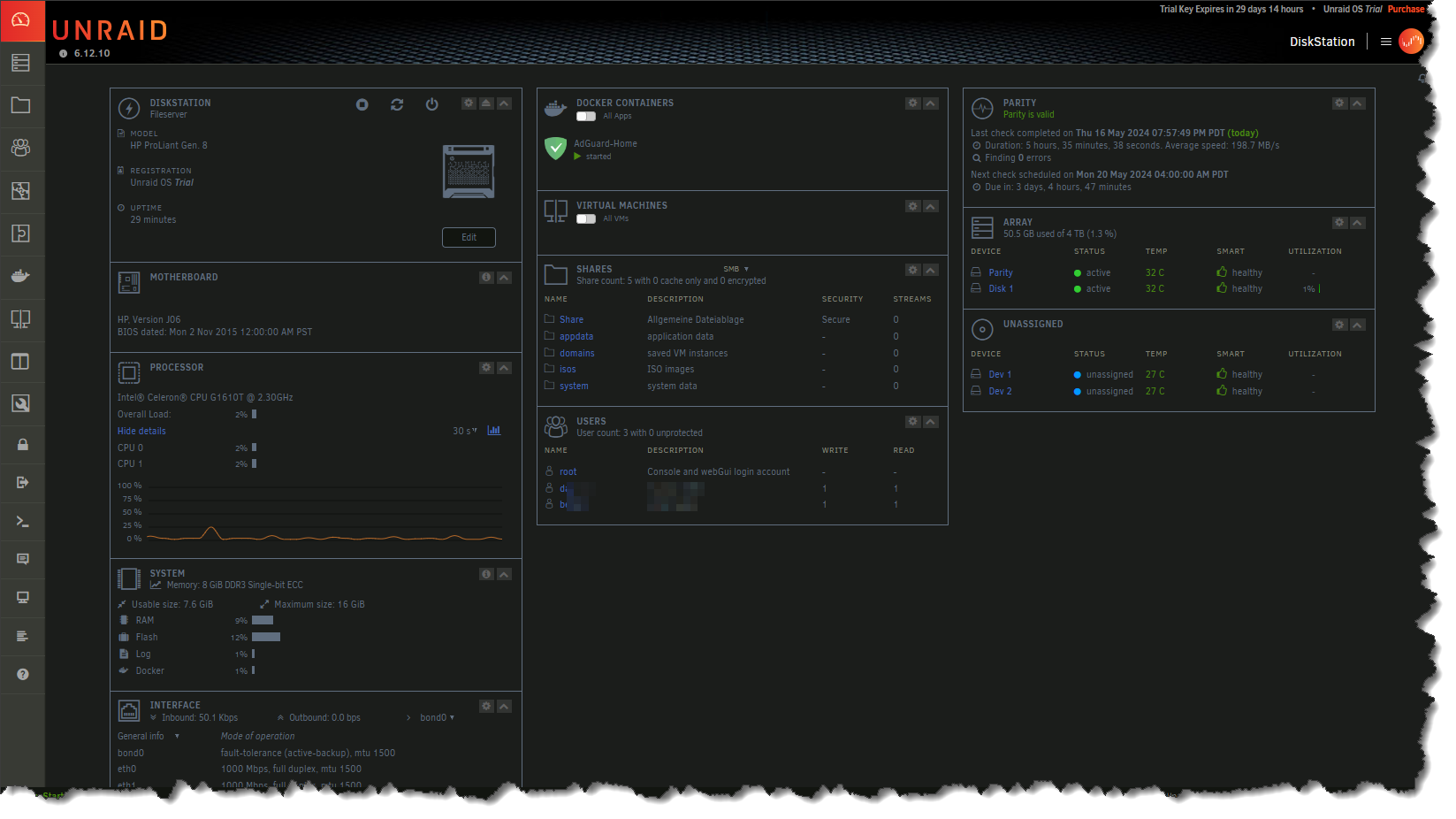Click the server case image thumbnail

click(x=469, y=171)
